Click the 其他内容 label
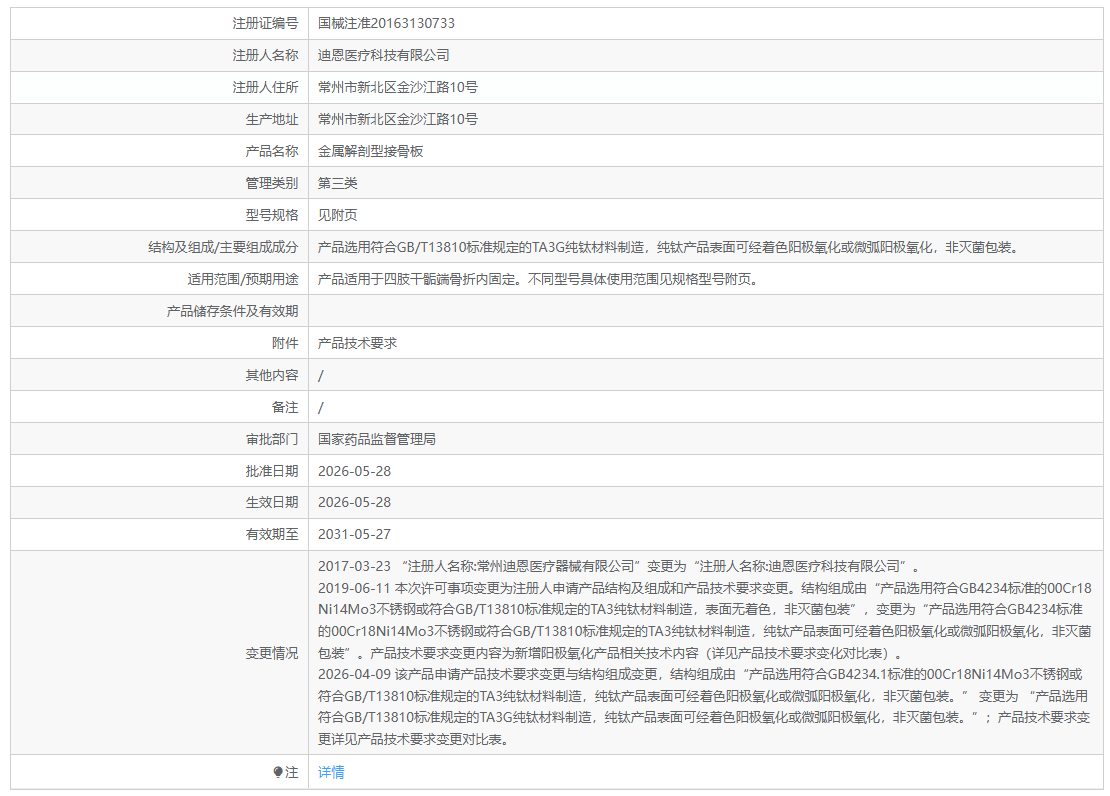 272,375
